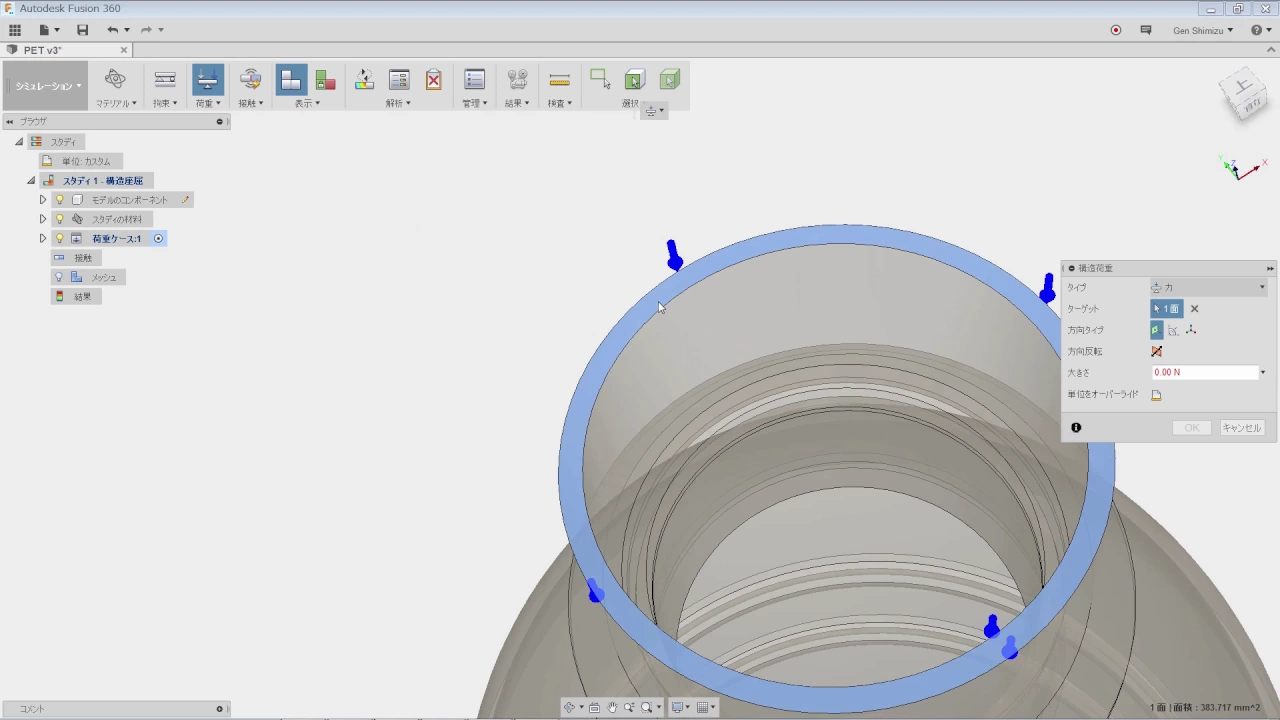Select the vector direction type icon
Screen dimensions: 1280x720
coord(1191,330)
